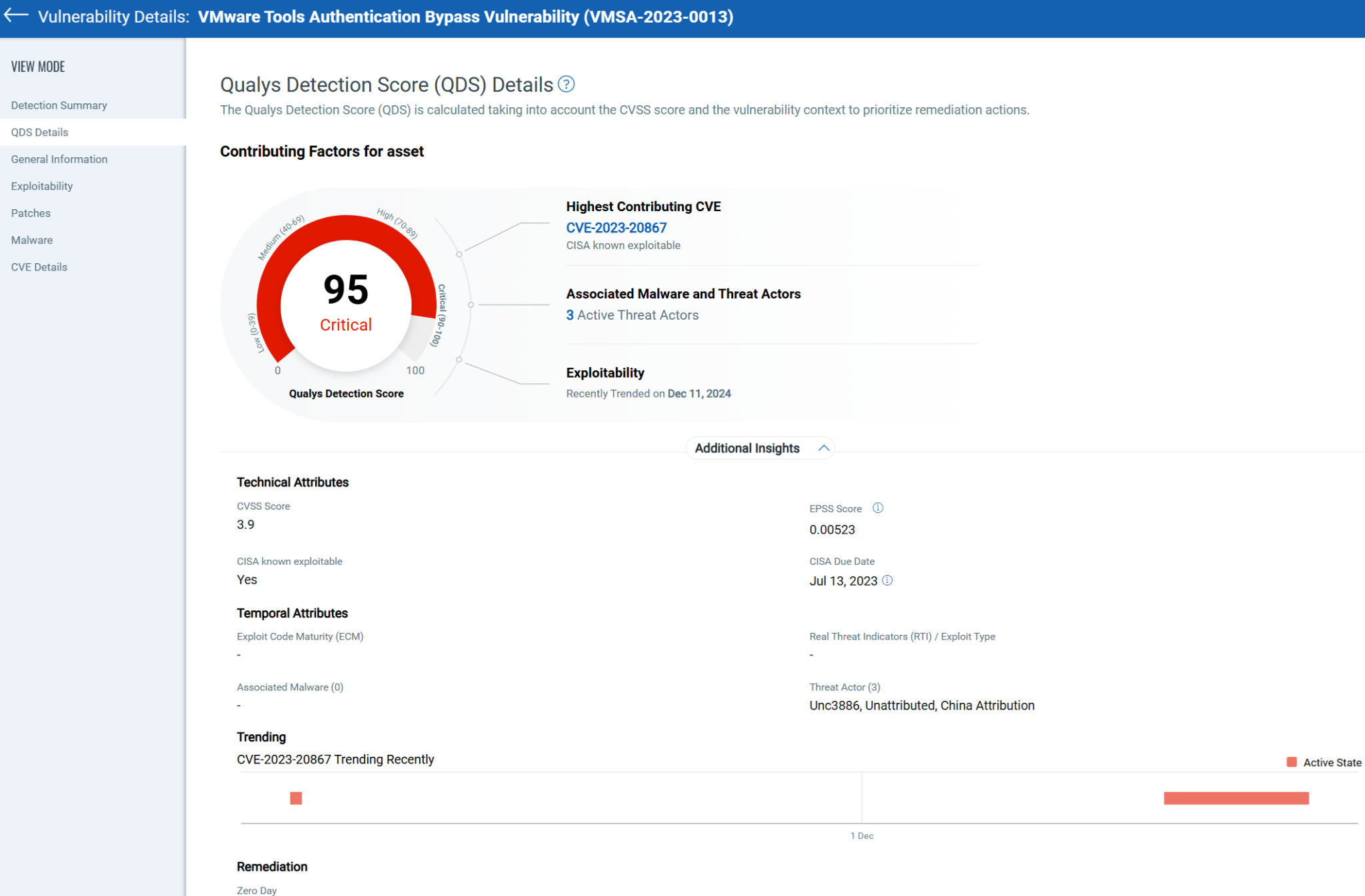
Task: Switch to the Exploitability view
Action: tap(41, 186)
